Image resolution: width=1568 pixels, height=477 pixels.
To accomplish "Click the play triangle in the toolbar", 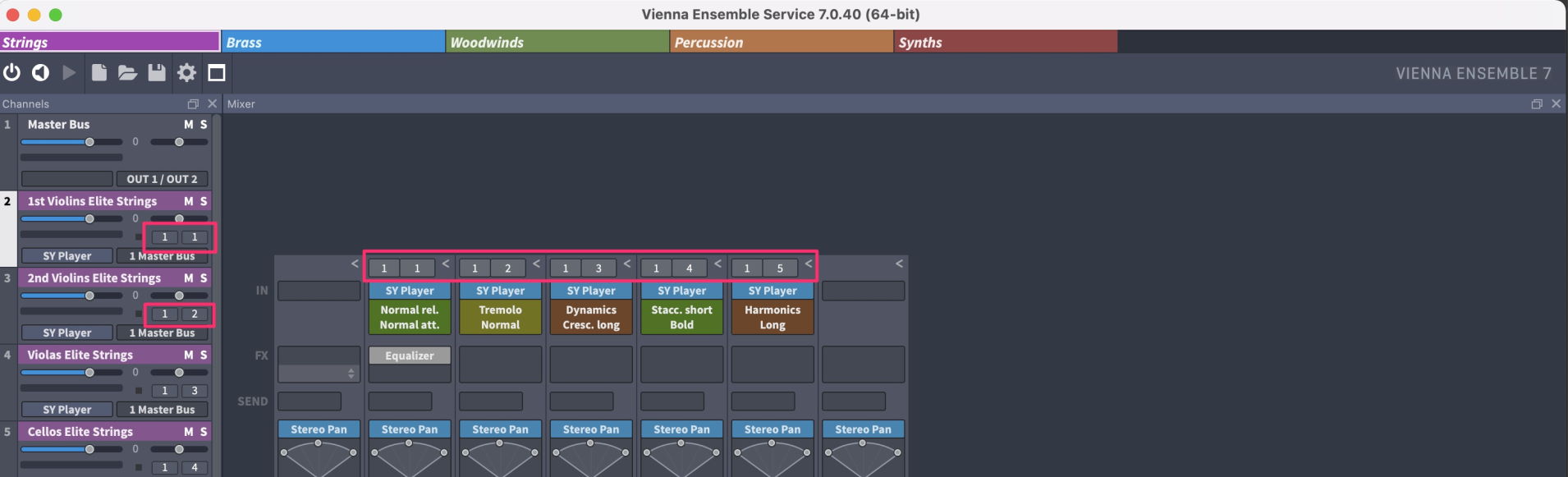I will [x=69, y=73].
